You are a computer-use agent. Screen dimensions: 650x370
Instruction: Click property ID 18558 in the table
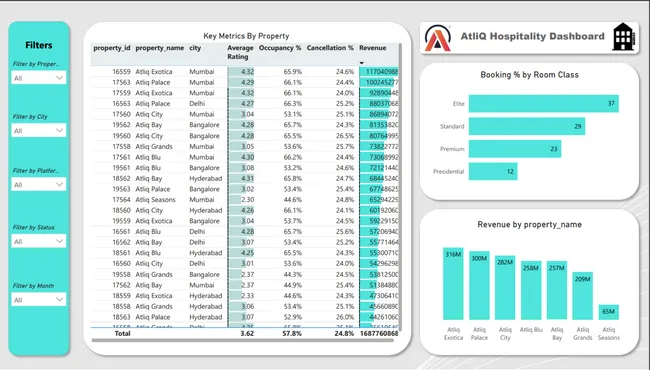click(121, 307)
